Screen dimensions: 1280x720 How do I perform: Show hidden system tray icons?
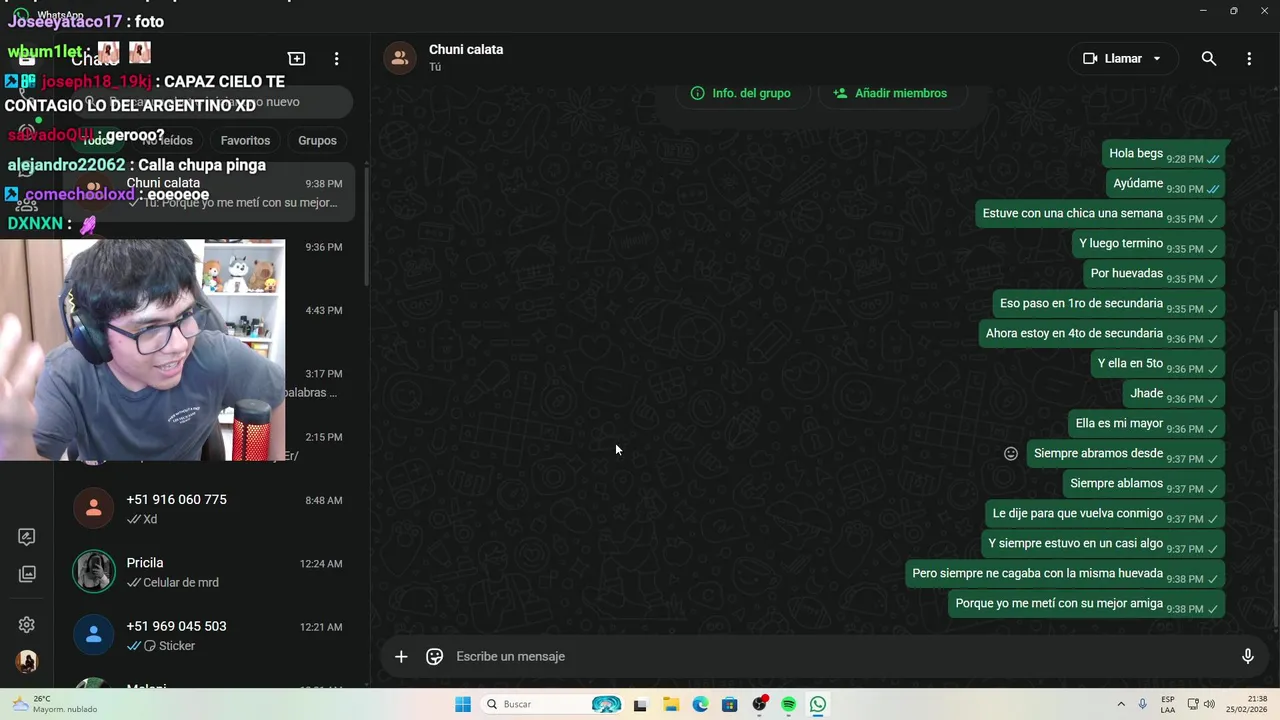[x=1121, y=704]
